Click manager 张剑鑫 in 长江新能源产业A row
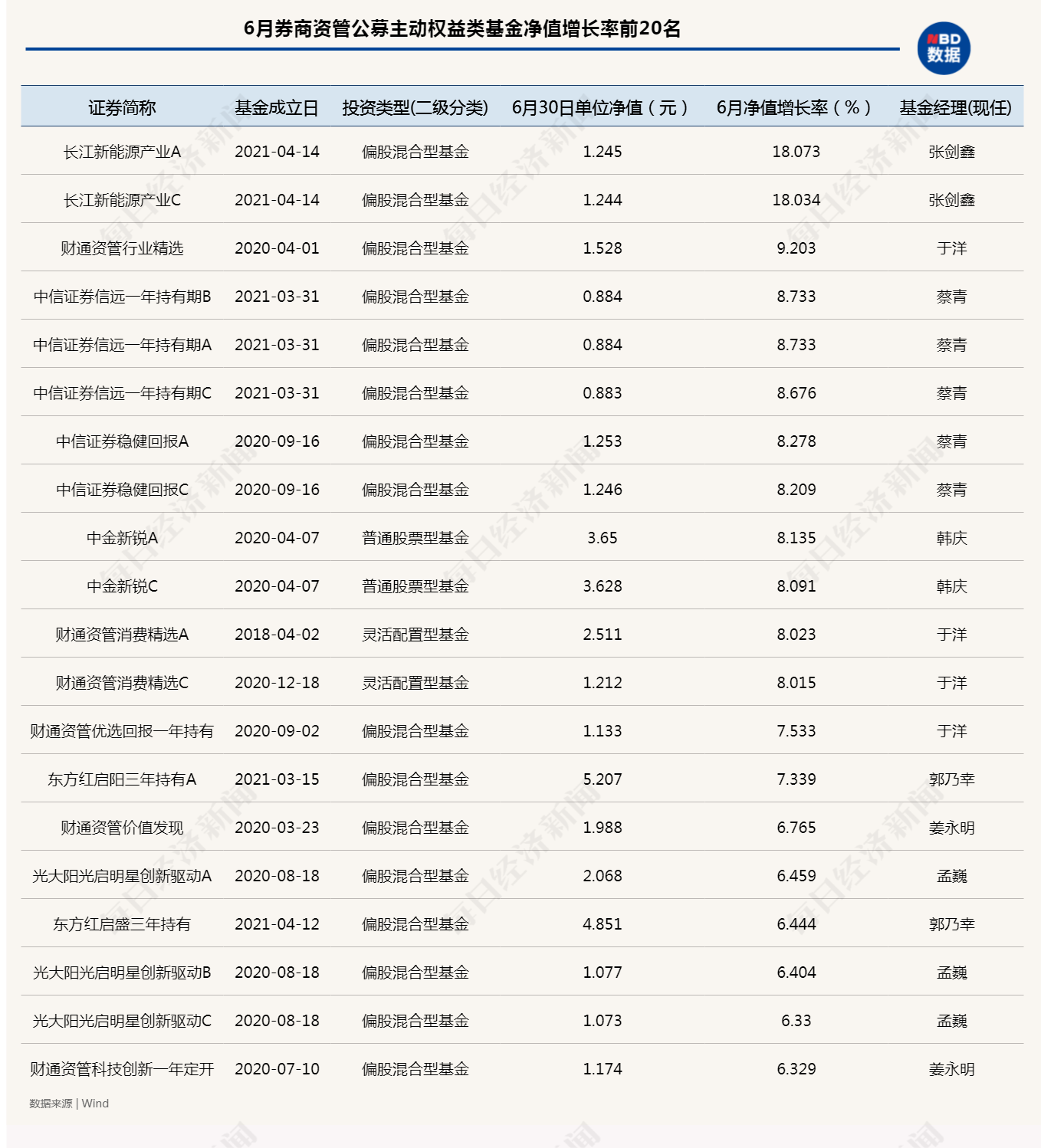 tap(951, 152)
